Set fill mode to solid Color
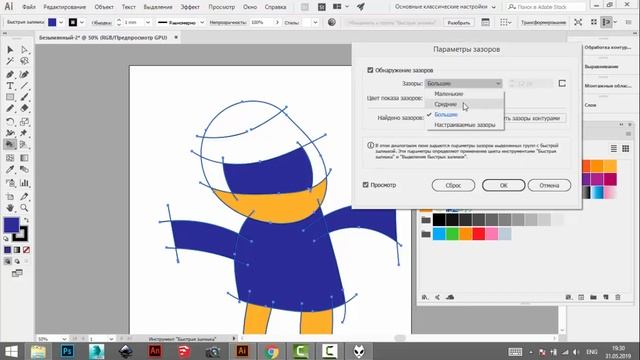 (x=7, y=250)
